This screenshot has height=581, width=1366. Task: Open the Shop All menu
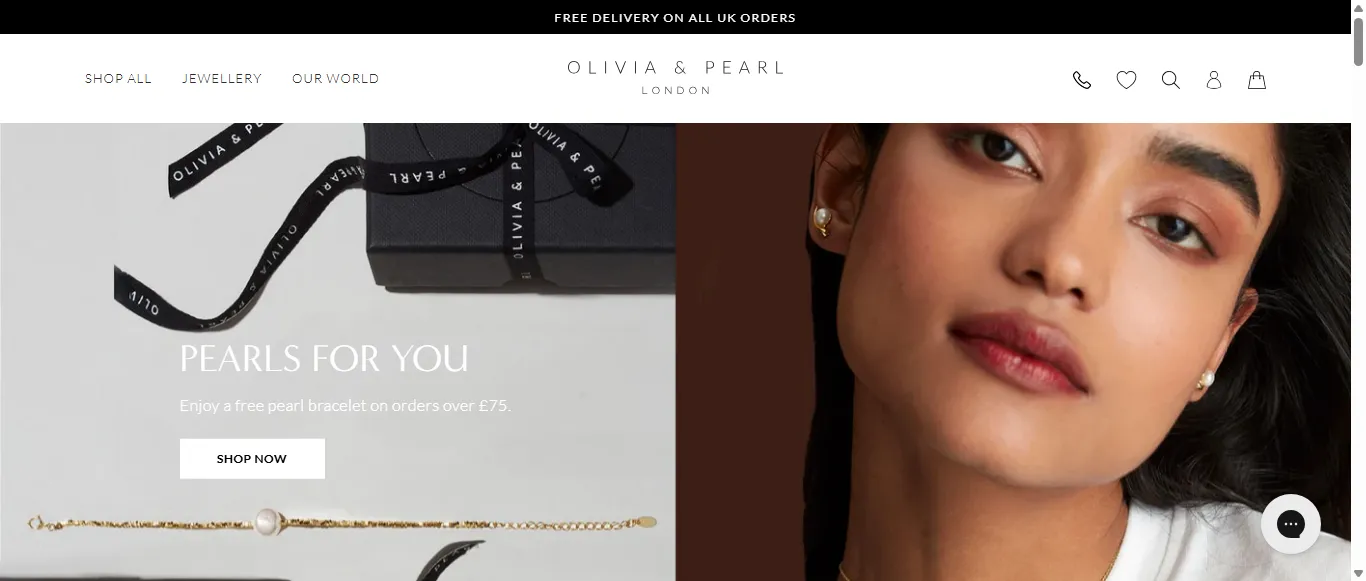118,79
